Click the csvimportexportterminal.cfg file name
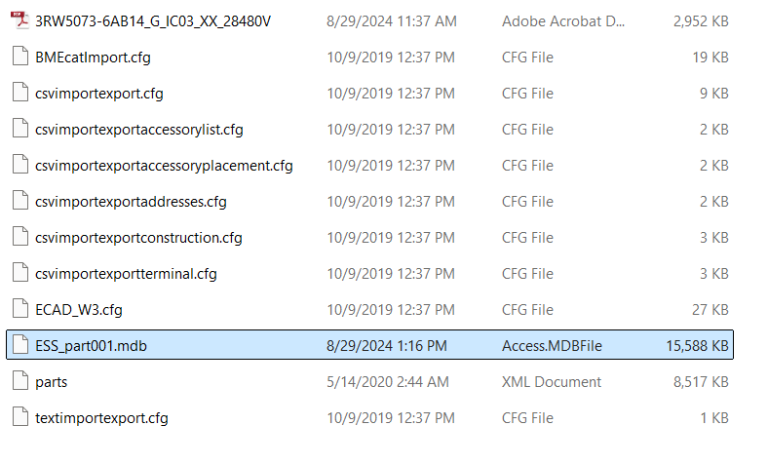Image resolution: width=768 pixels, height=464 pixels. 126,274
